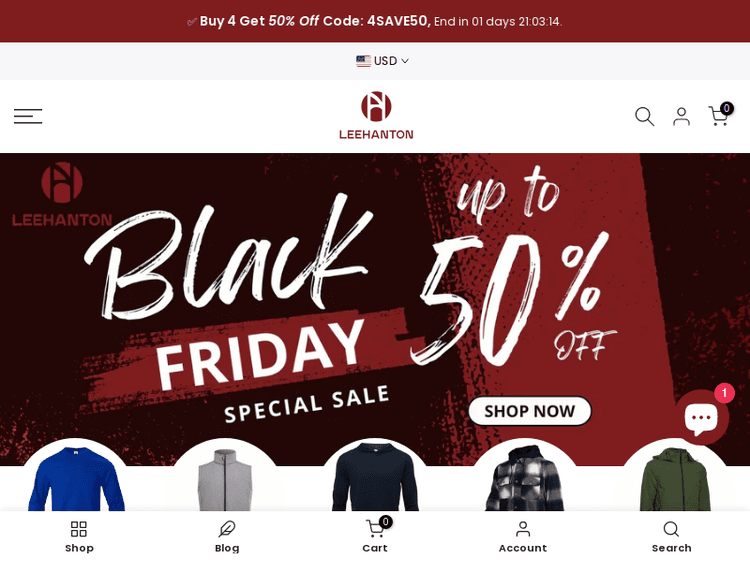This screenshot has height=563, width=750.
Task: Open Blog in bottom navigation
Action: point(227,537)
